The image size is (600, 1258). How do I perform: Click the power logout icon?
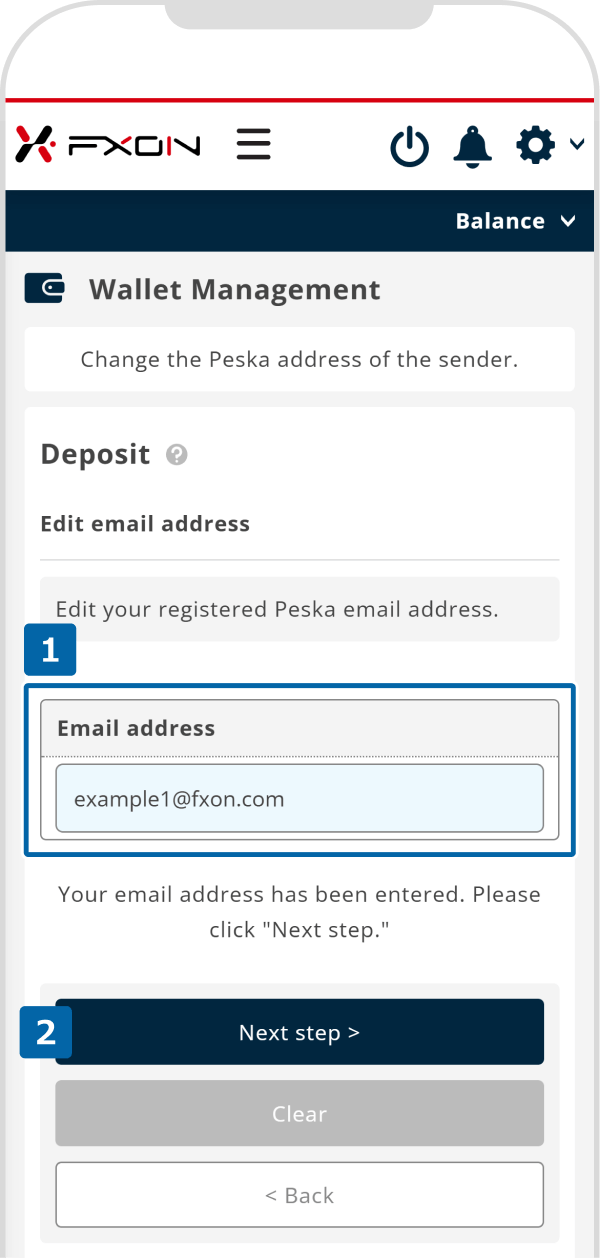tap(409, 147)
